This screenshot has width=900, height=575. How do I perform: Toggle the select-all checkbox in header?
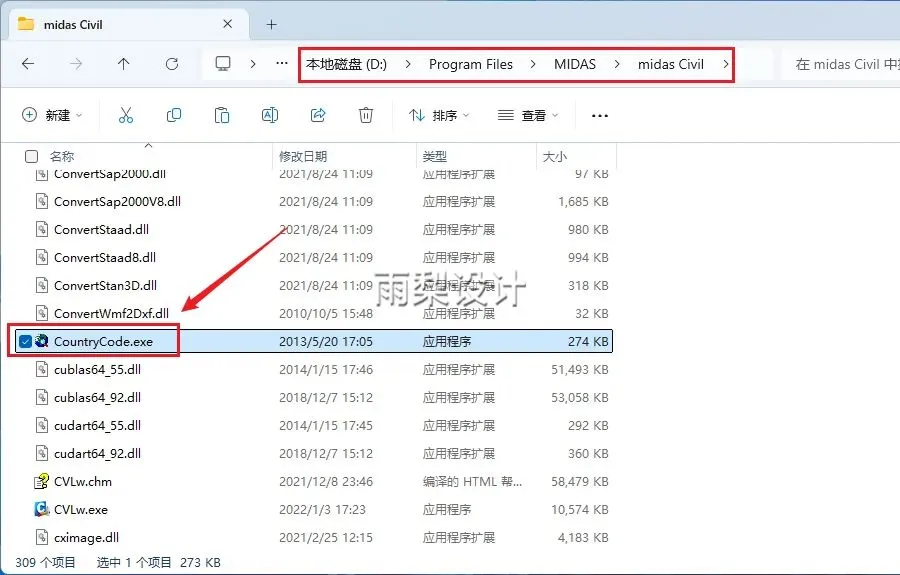(x=32, y=156)
